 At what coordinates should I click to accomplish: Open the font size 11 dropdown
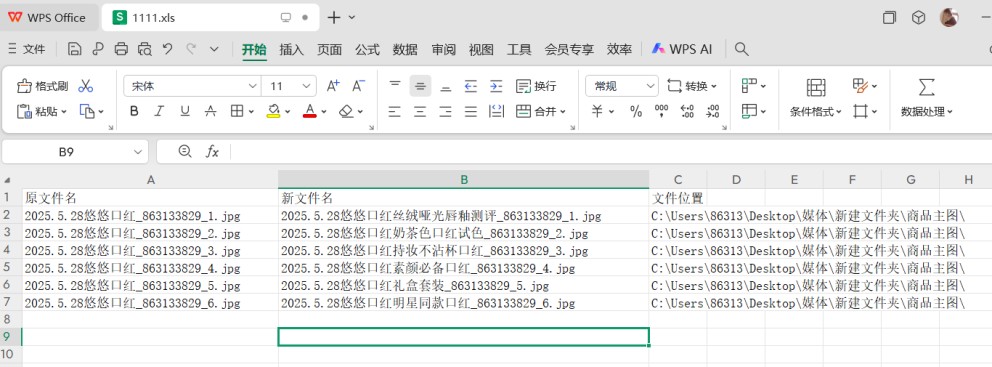click(307, 86)
